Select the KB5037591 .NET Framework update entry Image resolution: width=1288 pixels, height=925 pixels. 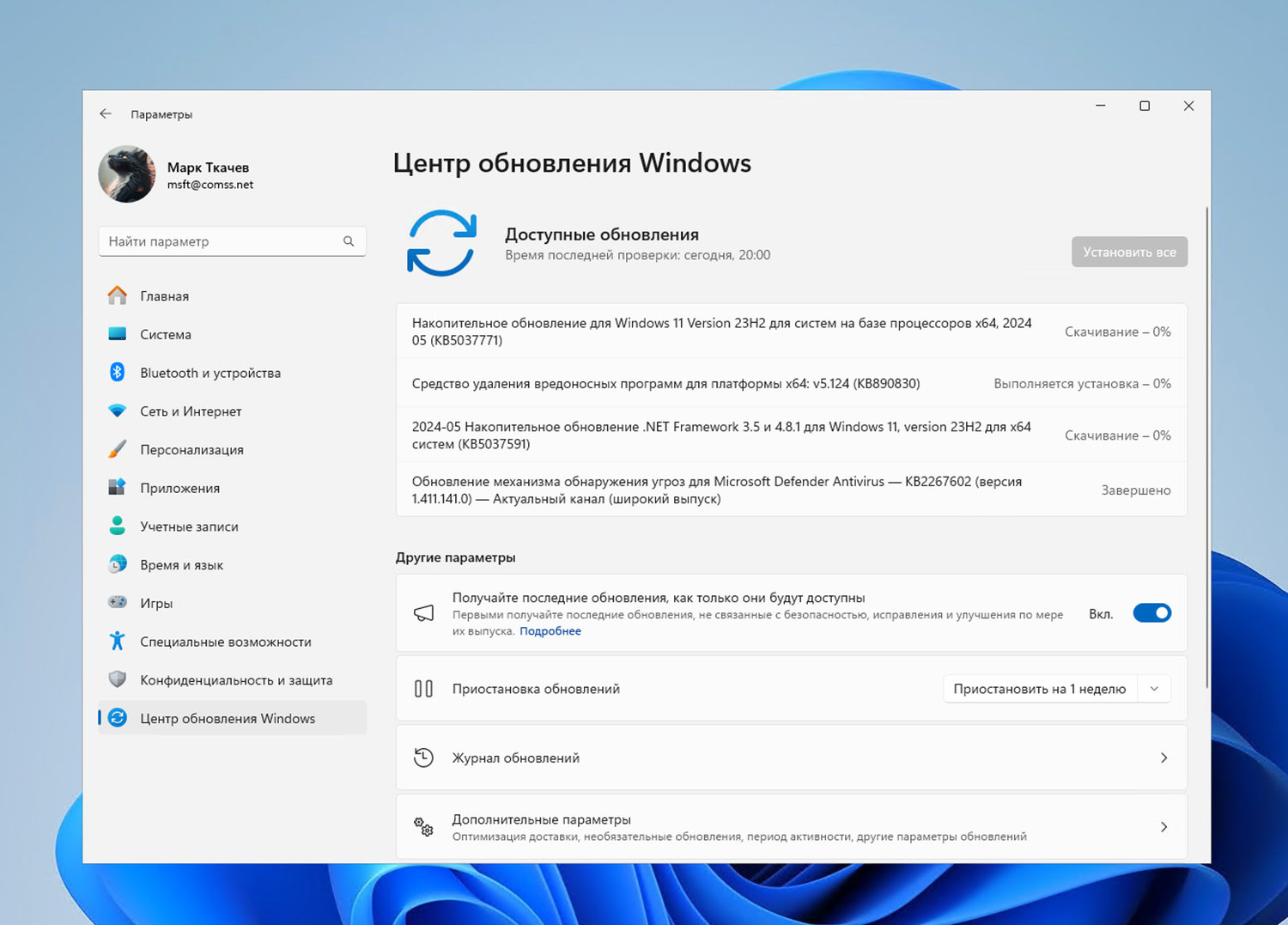coord(791,435)
